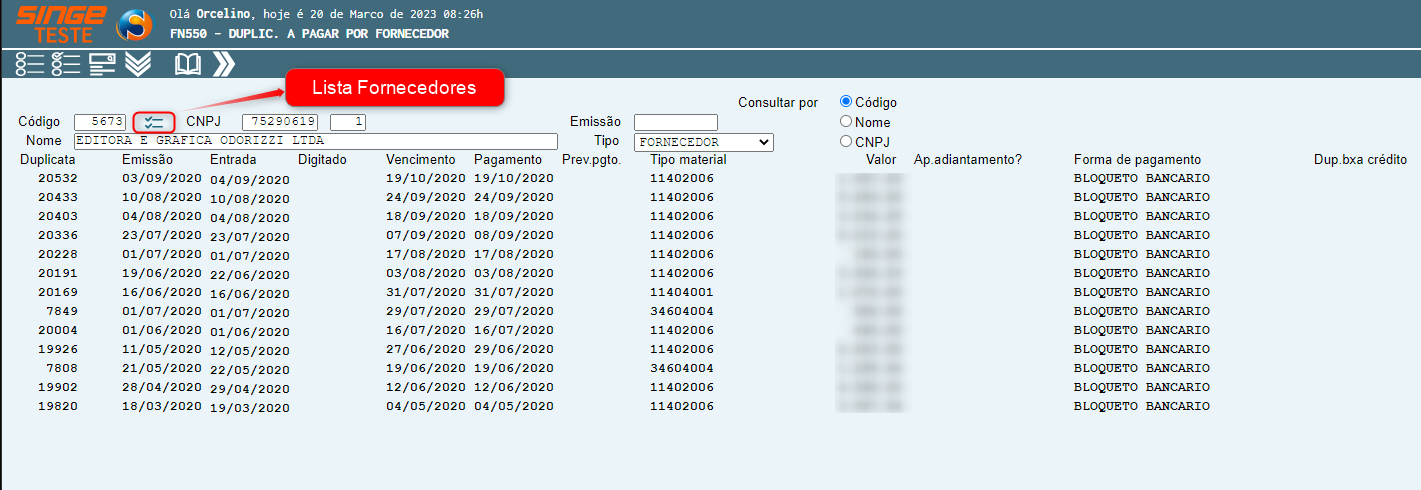Image resolution: width=1421 pixels, height=490 pixels.
Task: Click the first list icon in the toolbar
Action: pos(29,64)
